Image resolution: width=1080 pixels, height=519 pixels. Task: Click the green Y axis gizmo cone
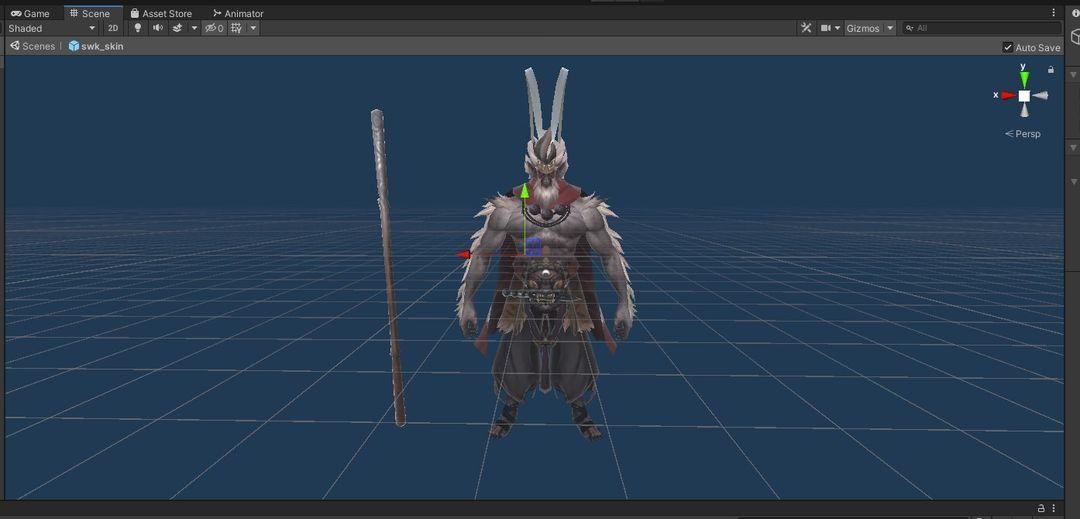point(1024,78)
